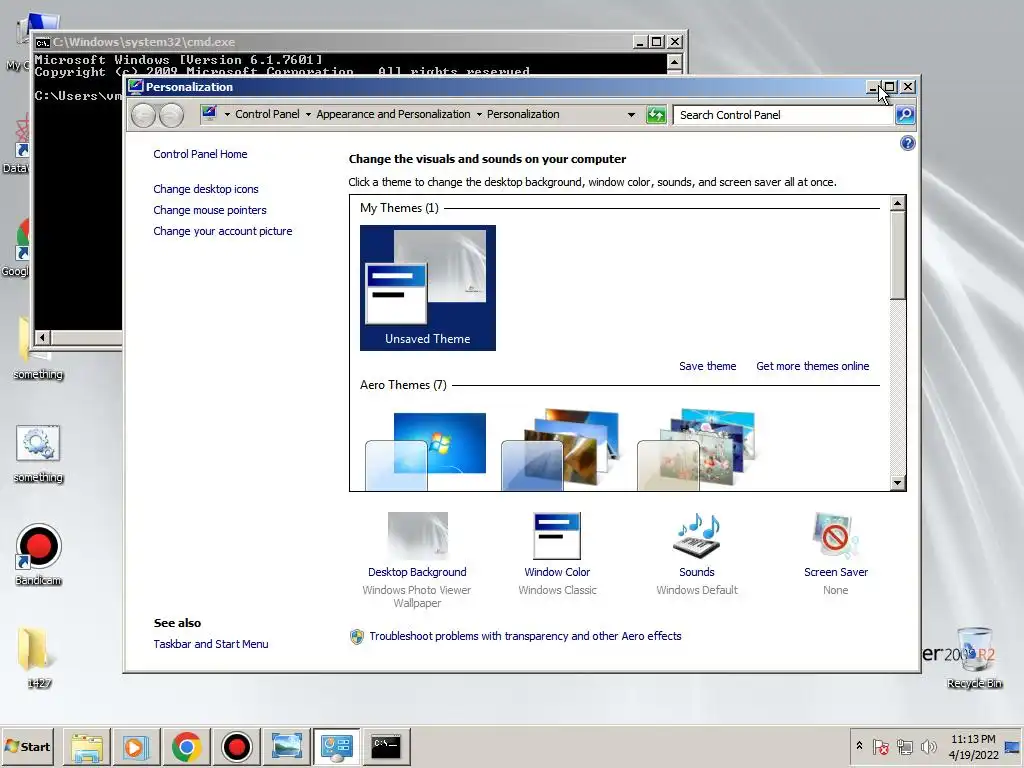
Task: Click Get more themes online
Action: pyautogui.click(x=812, y=366)
